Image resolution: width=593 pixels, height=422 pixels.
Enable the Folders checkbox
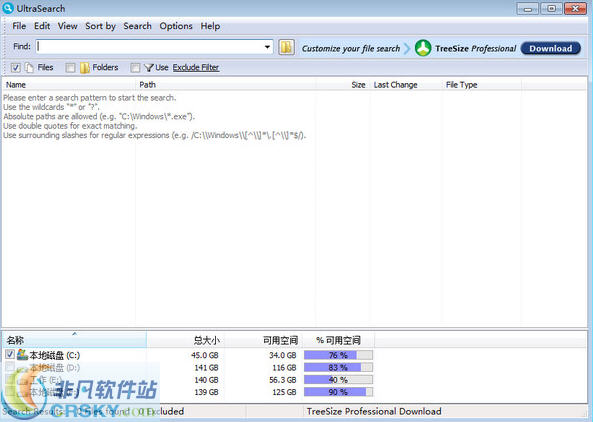point(70,68)
